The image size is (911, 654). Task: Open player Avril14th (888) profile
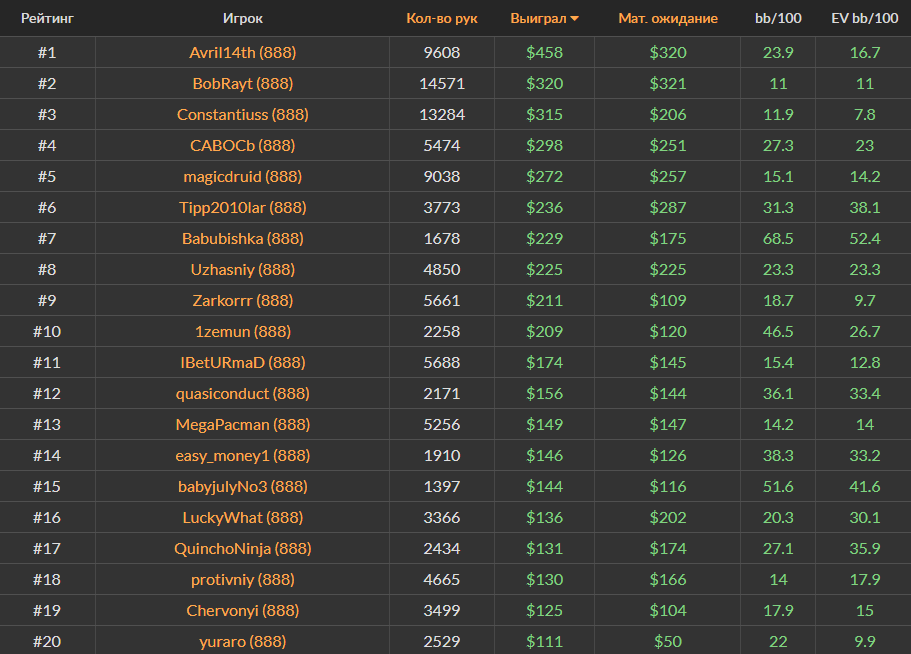tap(242, 52)
